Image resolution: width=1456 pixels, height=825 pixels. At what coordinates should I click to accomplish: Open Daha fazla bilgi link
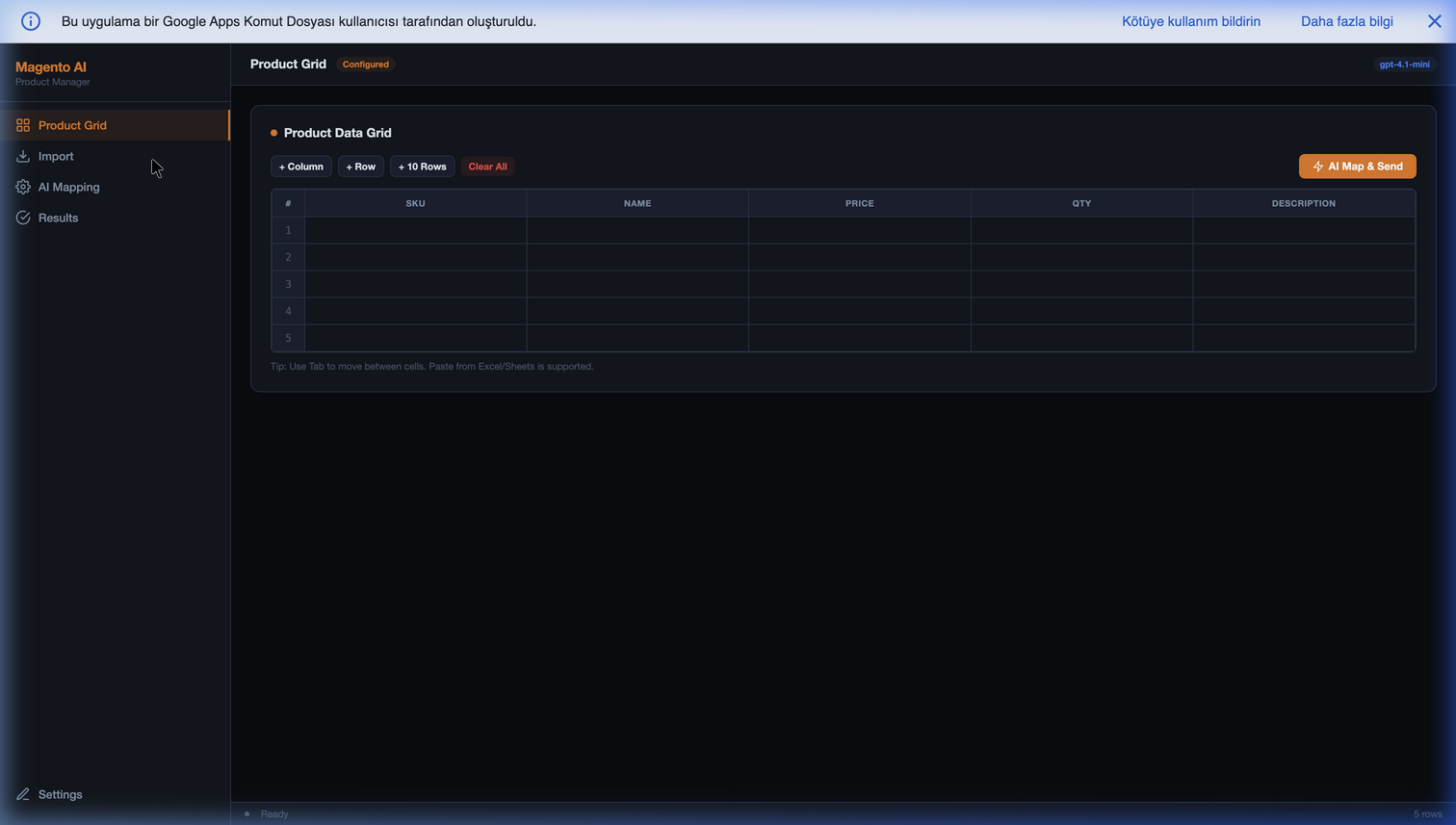[1346, 21]
